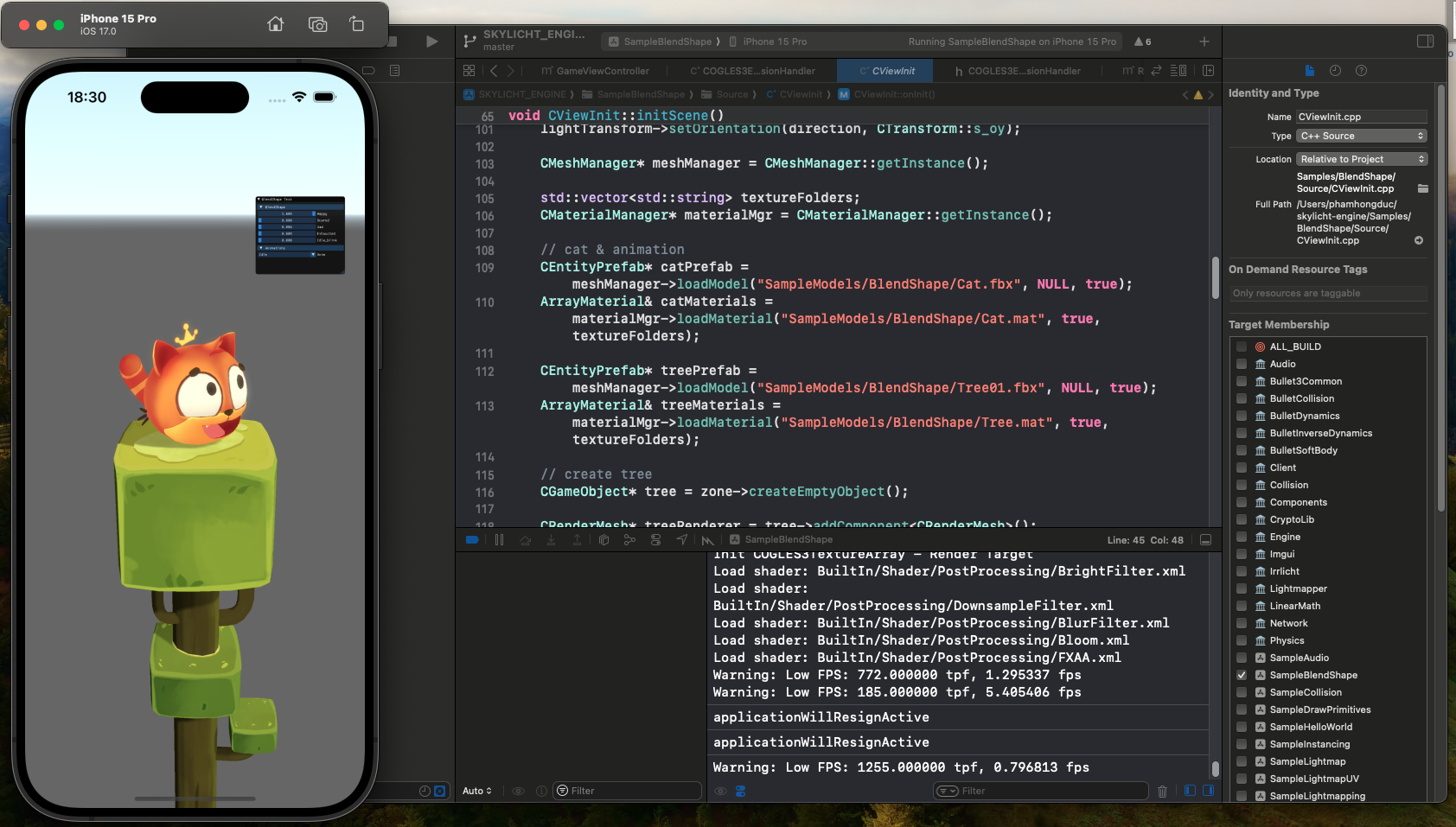Click the variables view Filter field

(x=627, y=791)
